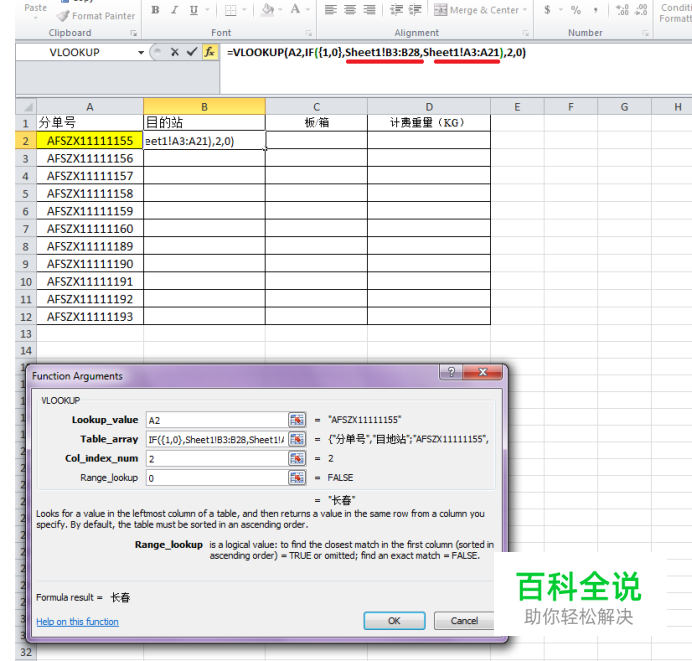Click in the Table_array input field

(217, 439)
